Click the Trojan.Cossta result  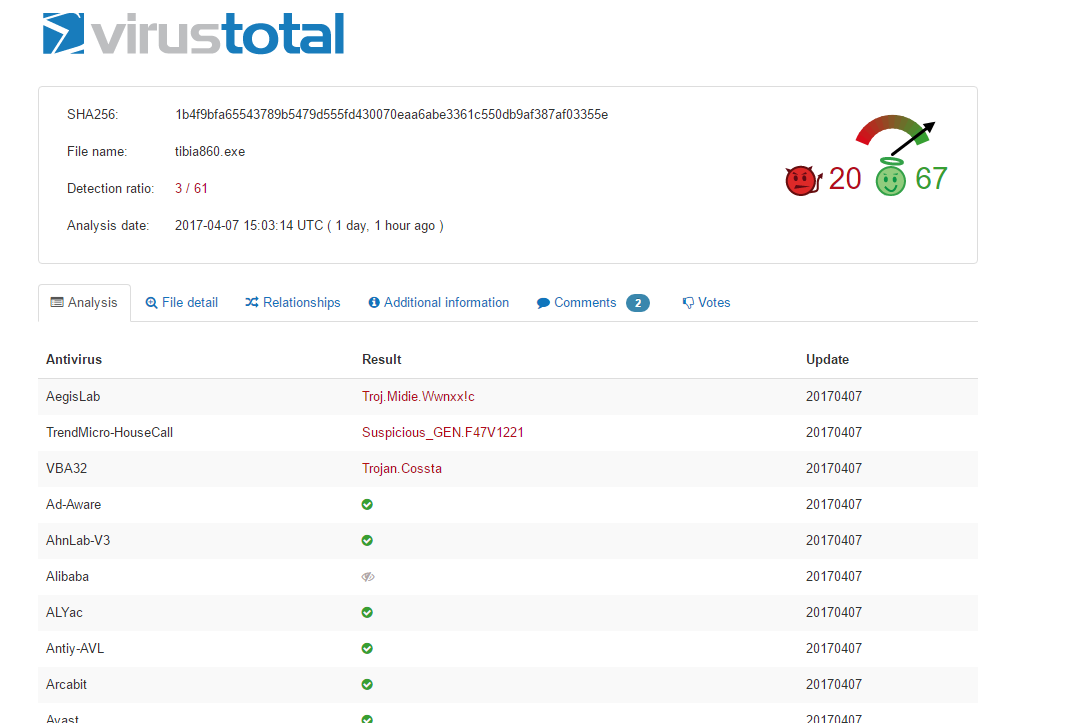tap(402, 469)
